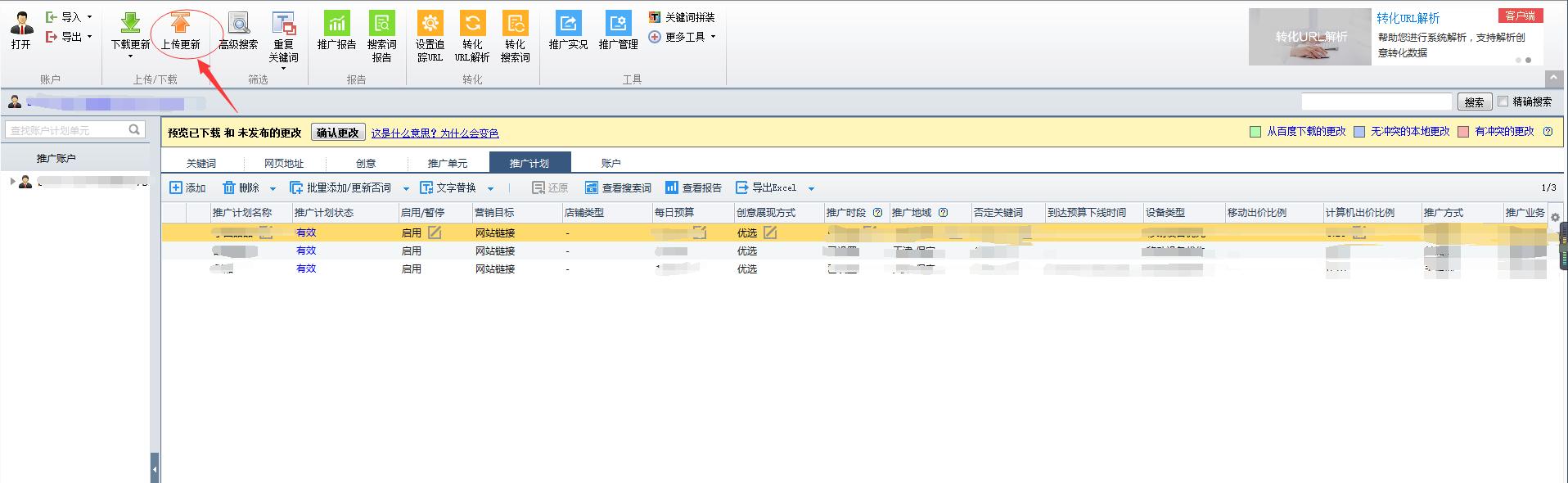Click 设置追踪URL icon
1568x483 pixels.
point(430,23)
